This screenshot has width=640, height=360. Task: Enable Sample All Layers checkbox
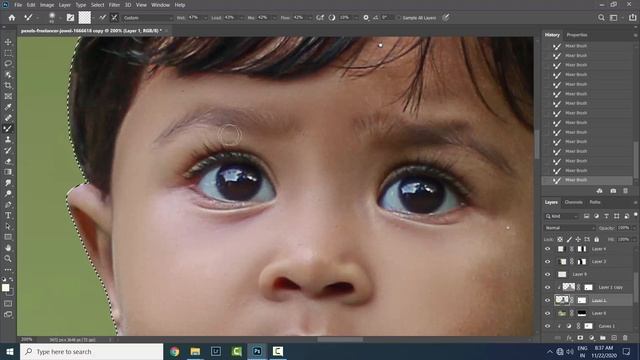[x=398, y=18]
